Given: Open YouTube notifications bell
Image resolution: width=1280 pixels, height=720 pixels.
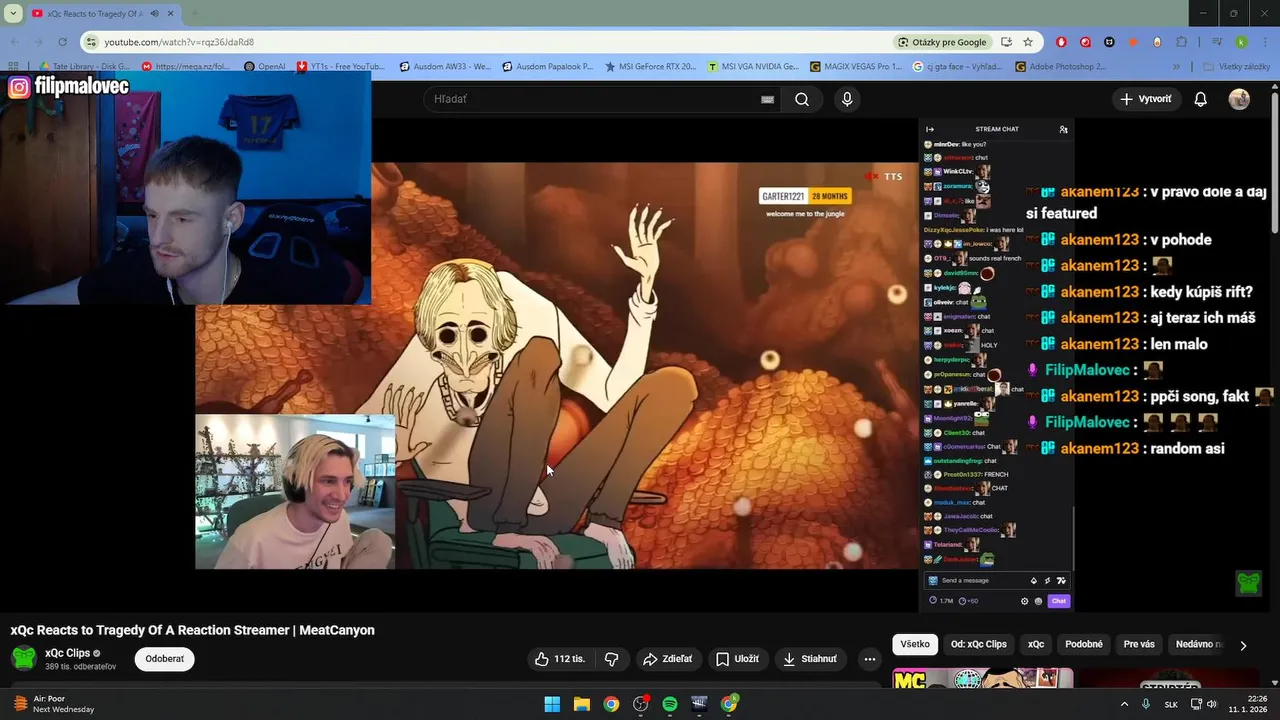Looking at the screenshot, I should coord(1201,99).
